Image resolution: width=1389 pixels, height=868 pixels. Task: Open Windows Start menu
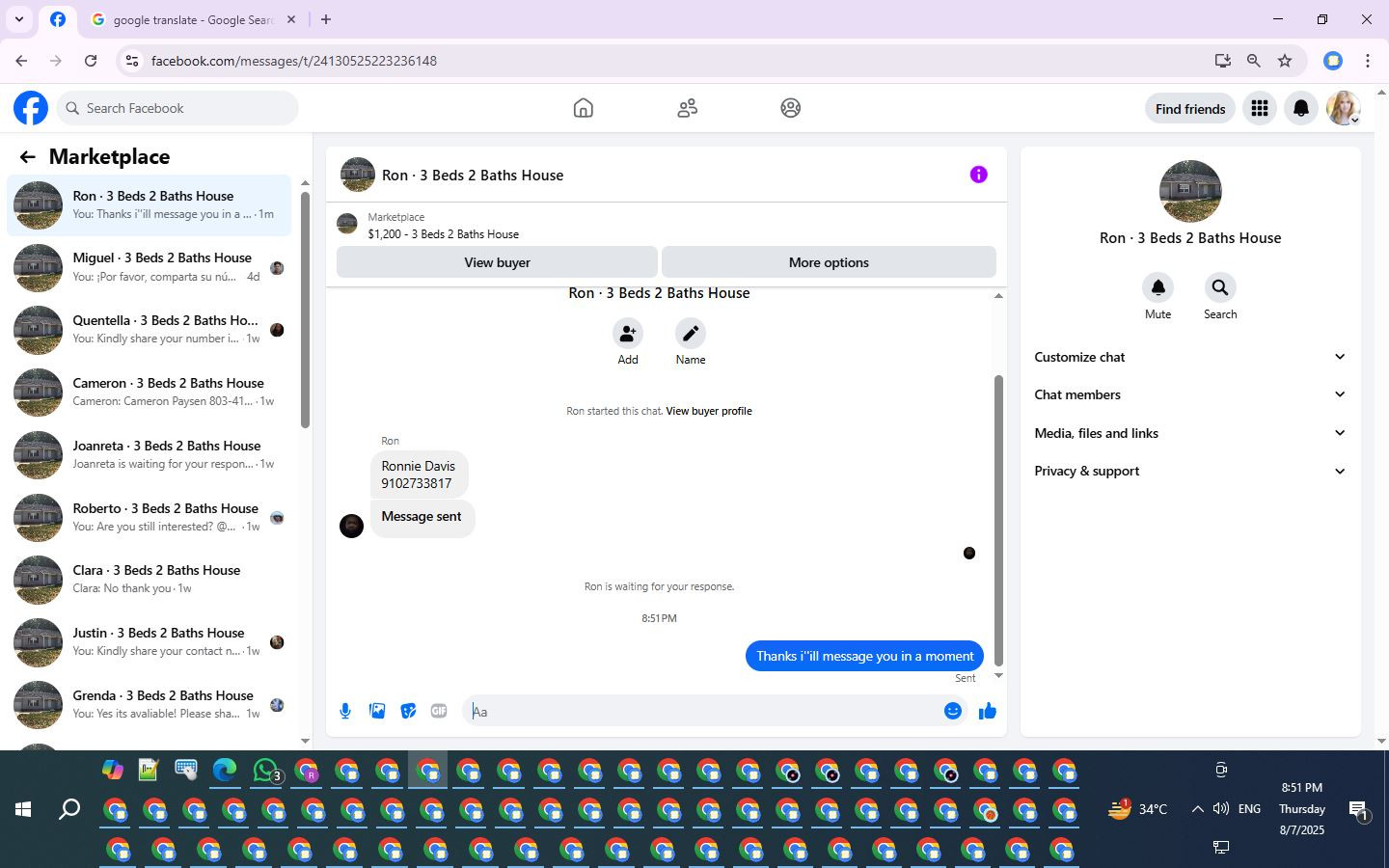(x=23, y=809)
